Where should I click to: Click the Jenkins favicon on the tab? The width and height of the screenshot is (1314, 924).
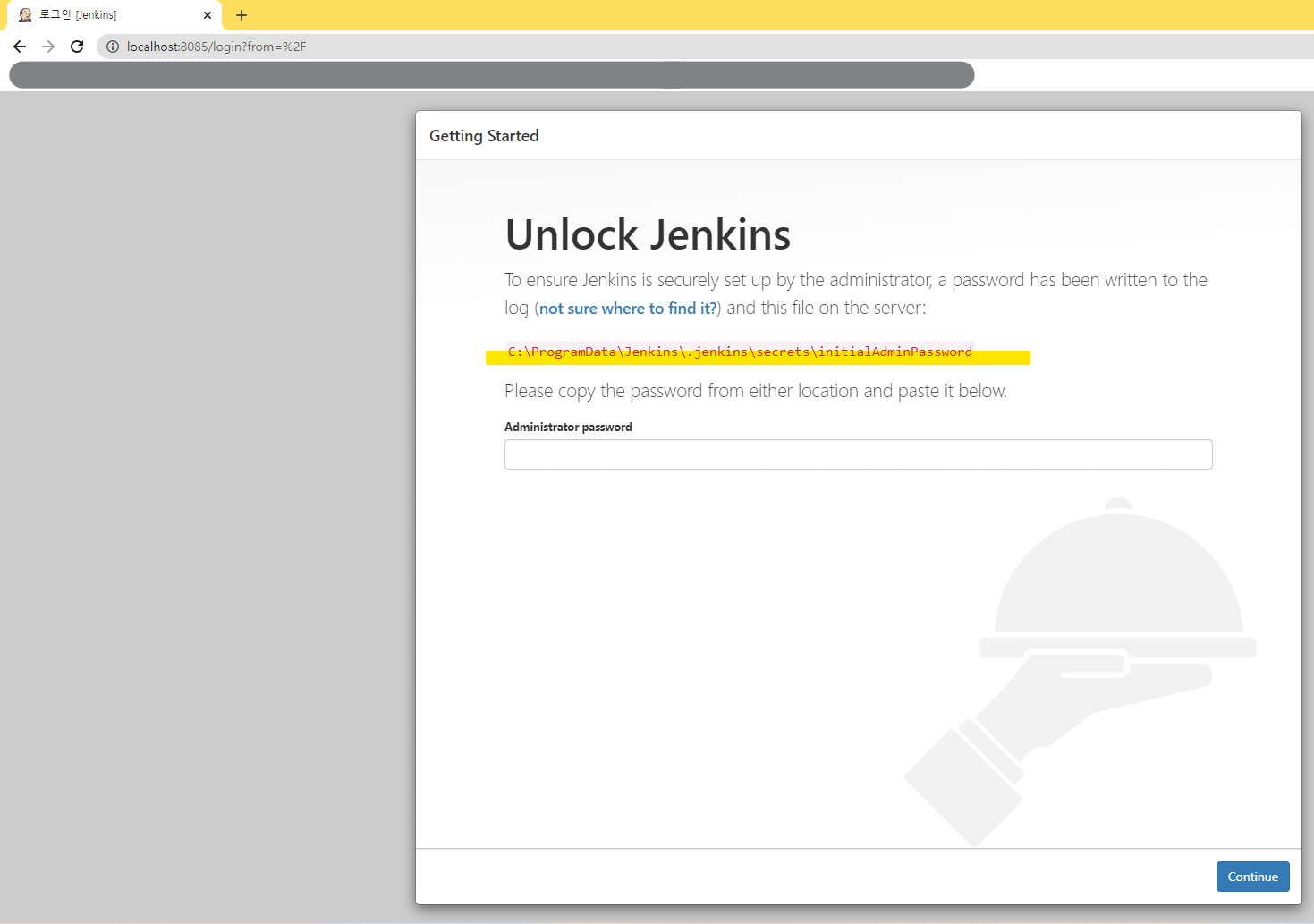click(25, 15)
